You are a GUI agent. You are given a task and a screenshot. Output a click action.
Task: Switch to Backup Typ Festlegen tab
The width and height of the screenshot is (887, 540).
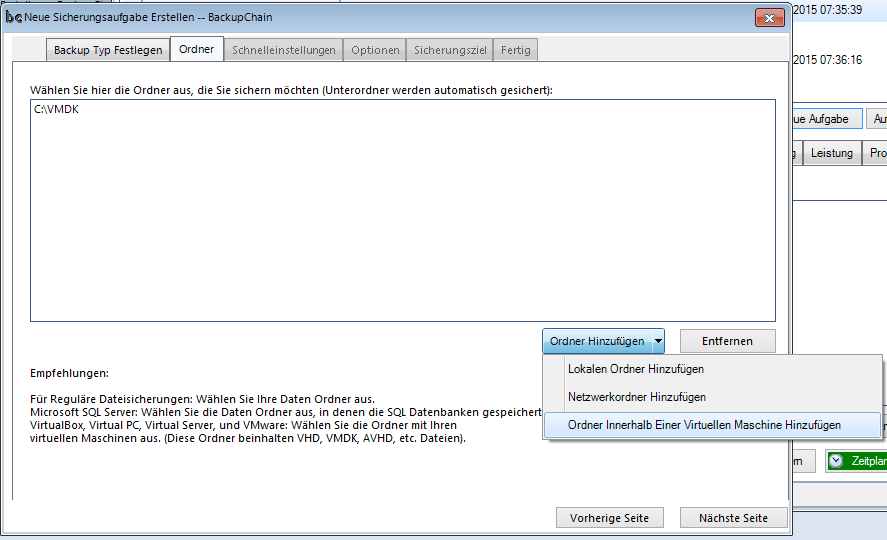(x=108, y=50)
